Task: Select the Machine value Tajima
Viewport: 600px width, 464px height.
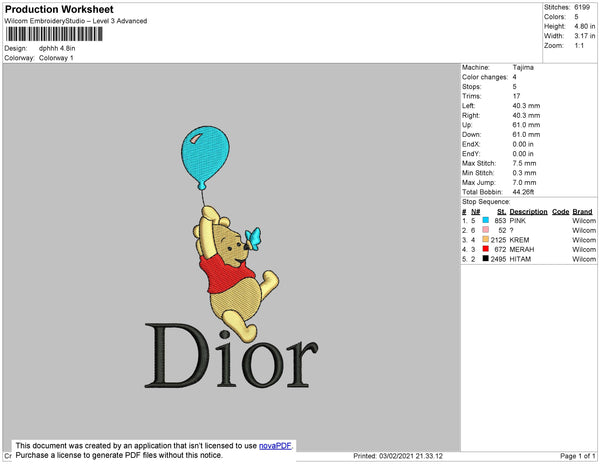Action: pyautogui.click(x=523, y=67)
